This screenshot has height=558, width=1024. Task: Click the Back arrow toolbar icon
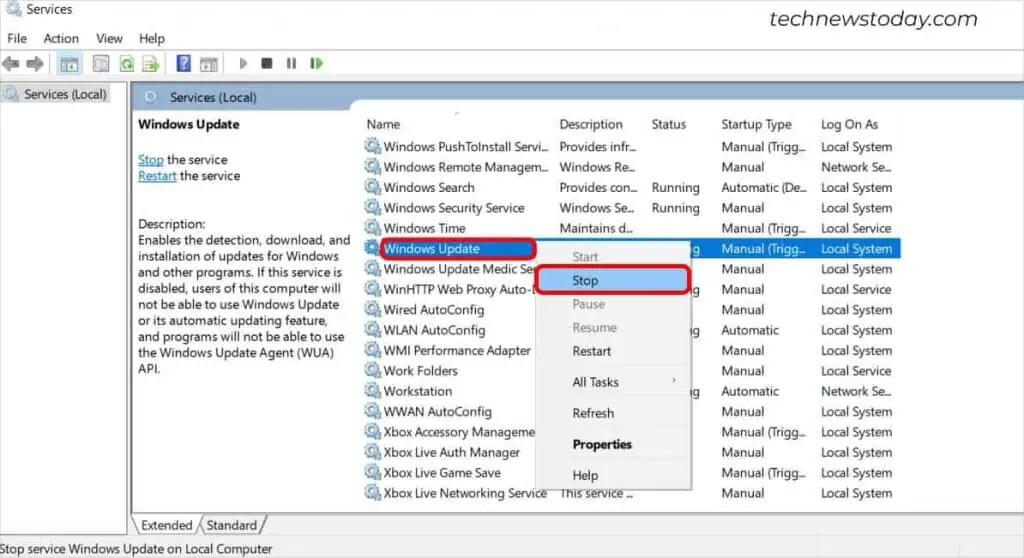[11, 63]
